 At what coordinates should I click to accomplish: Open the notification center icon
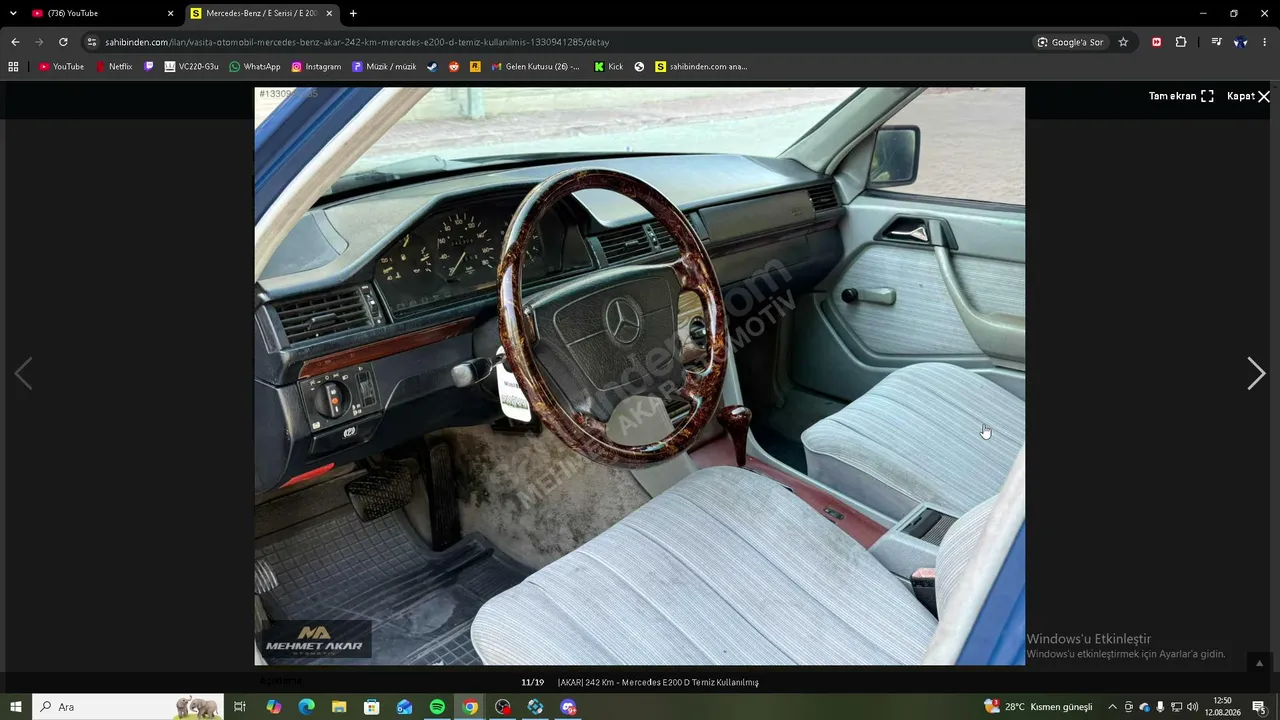tap(1259, 707)
